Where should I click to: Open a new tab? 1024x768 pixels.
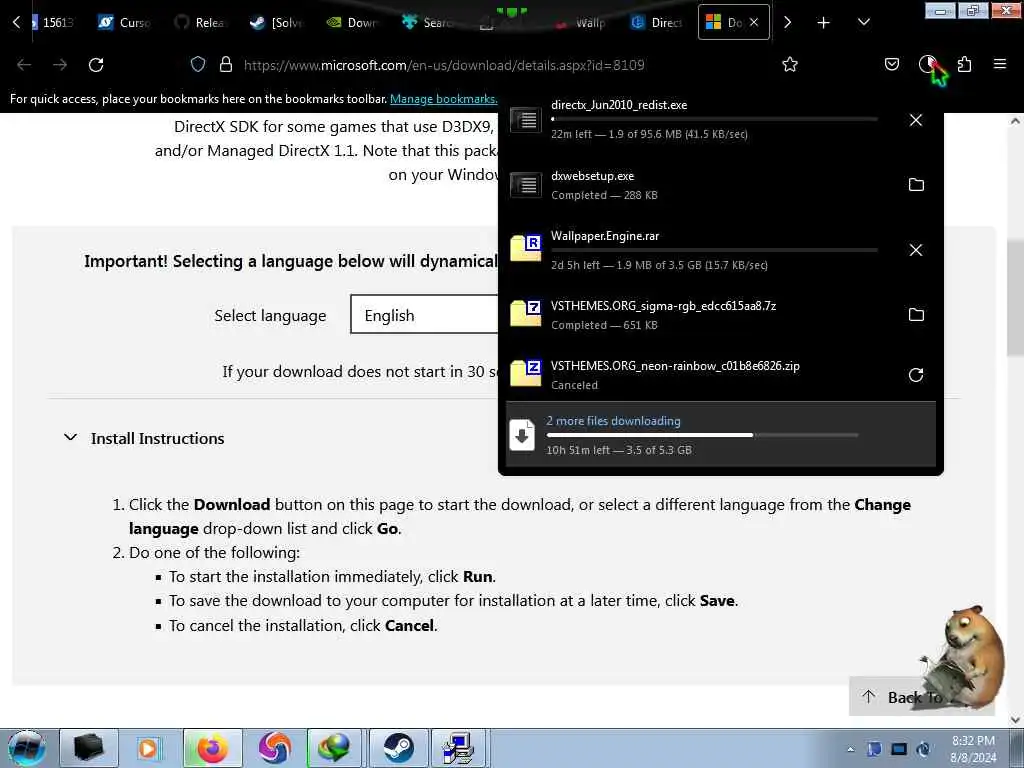pyautogui.click(x=824, y=23)
